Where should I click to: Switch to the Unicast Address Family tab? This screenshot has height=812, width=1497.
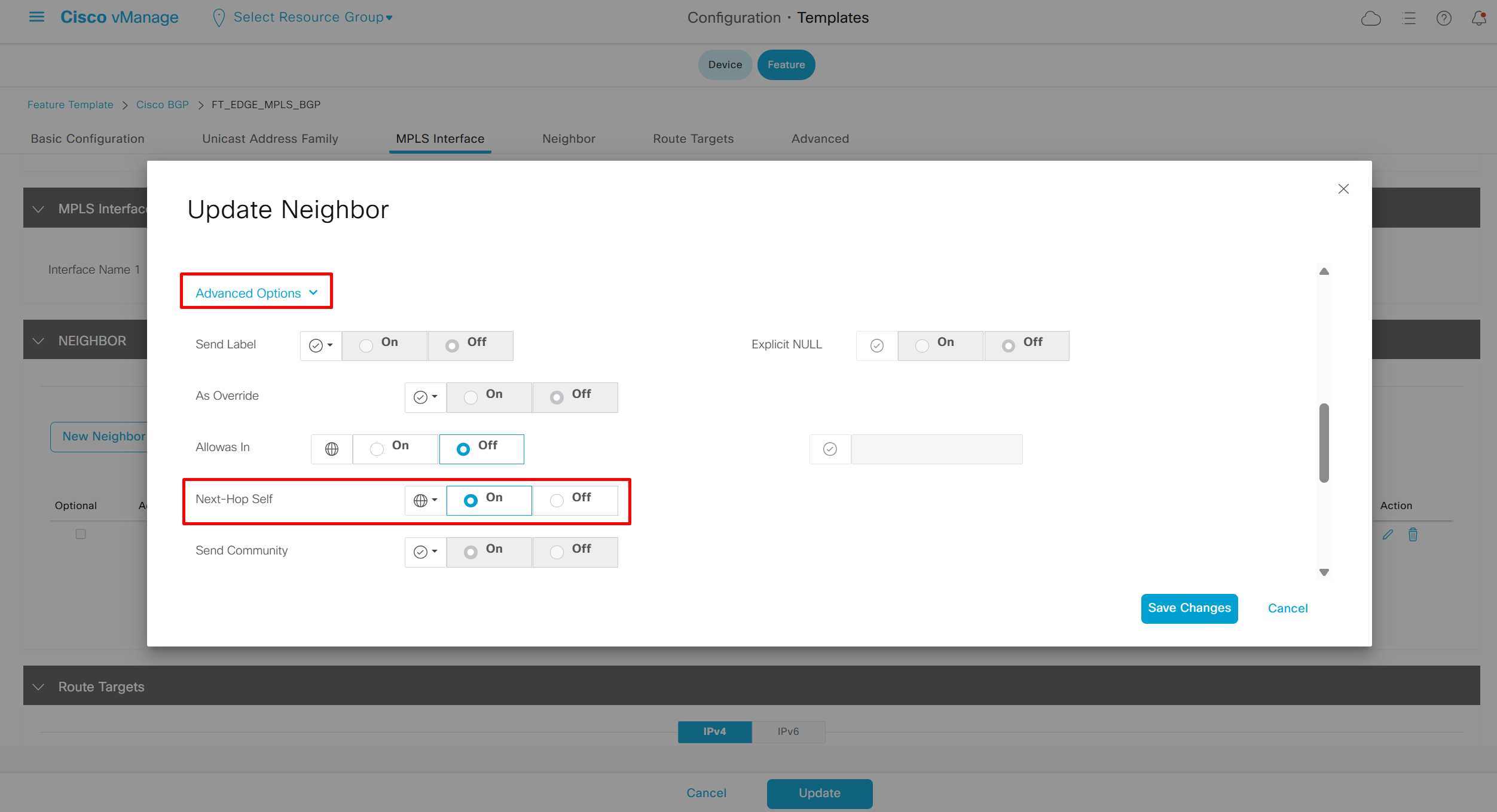tap(270, 139)
